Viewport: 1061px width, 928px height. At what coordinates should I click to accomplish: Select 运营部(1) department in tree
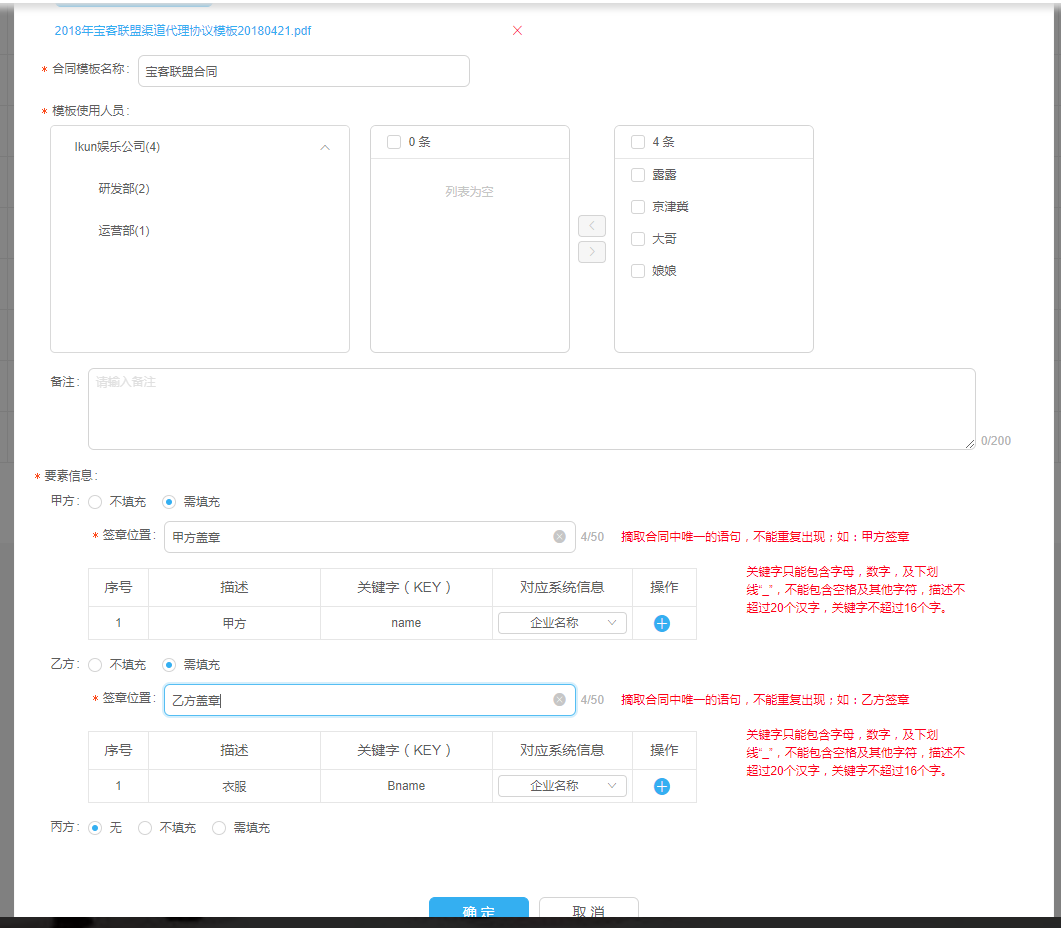tap(124, 231)
